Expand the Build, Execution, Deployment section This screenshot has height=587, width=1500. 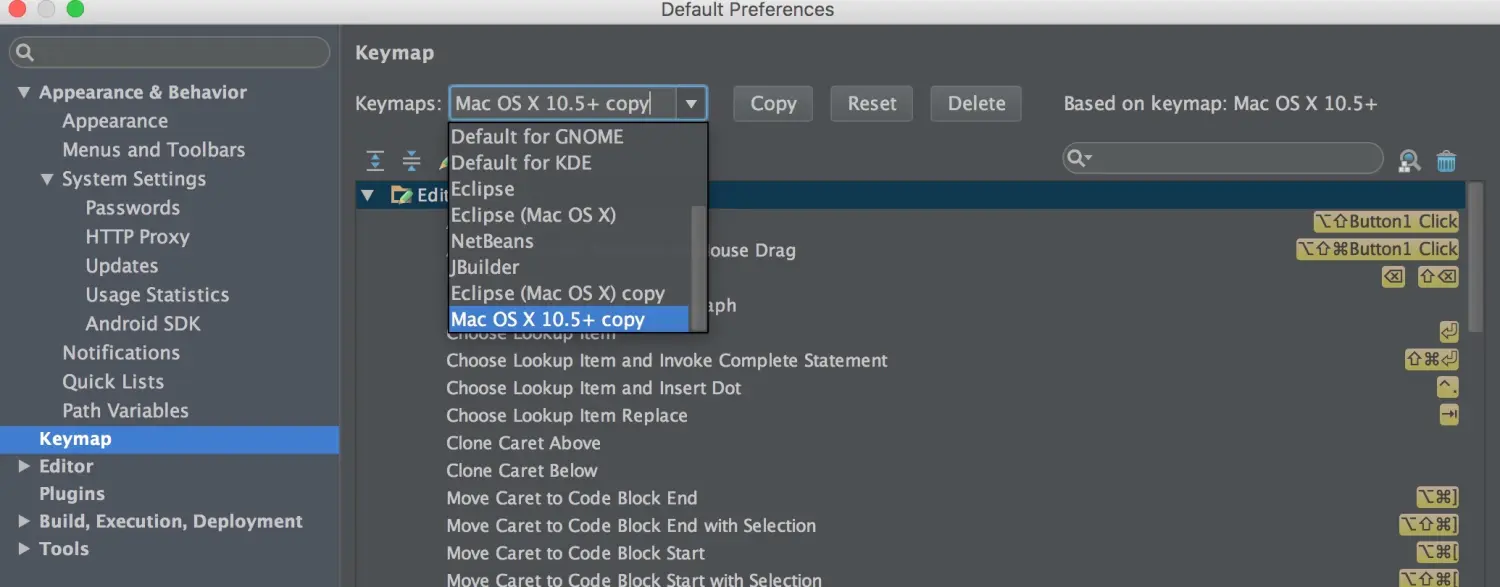tap(24, 521)
